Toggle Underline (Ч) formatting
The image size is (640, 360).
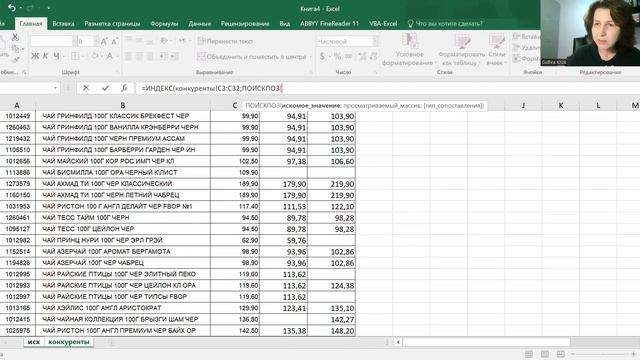pos(56,56)
